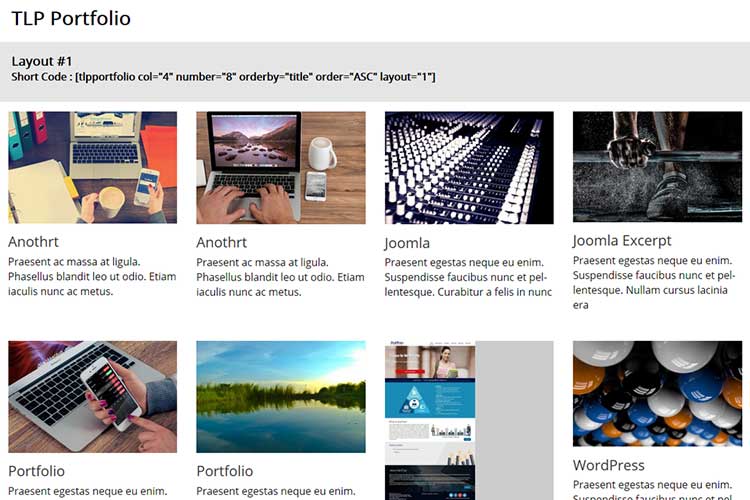Image resolution: width=750 pixels, height=500 pixels.
Task: Open Portfolio title below the lake image
Action: click(225, 471)
